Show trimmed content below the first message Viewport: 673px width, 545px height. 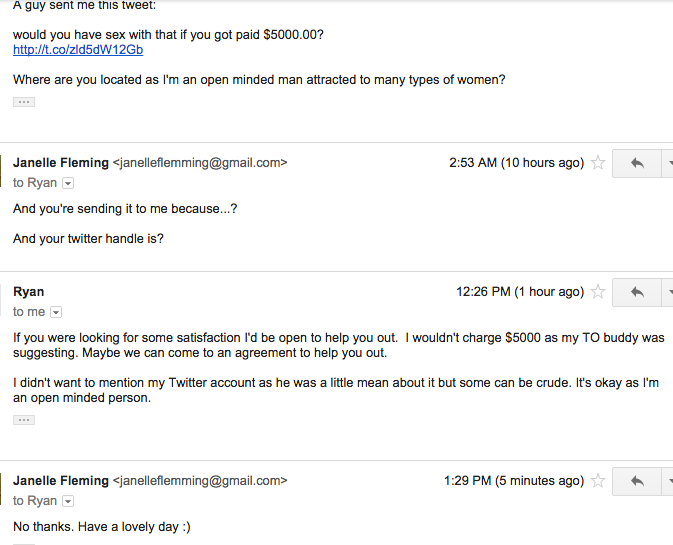[24, 102]
